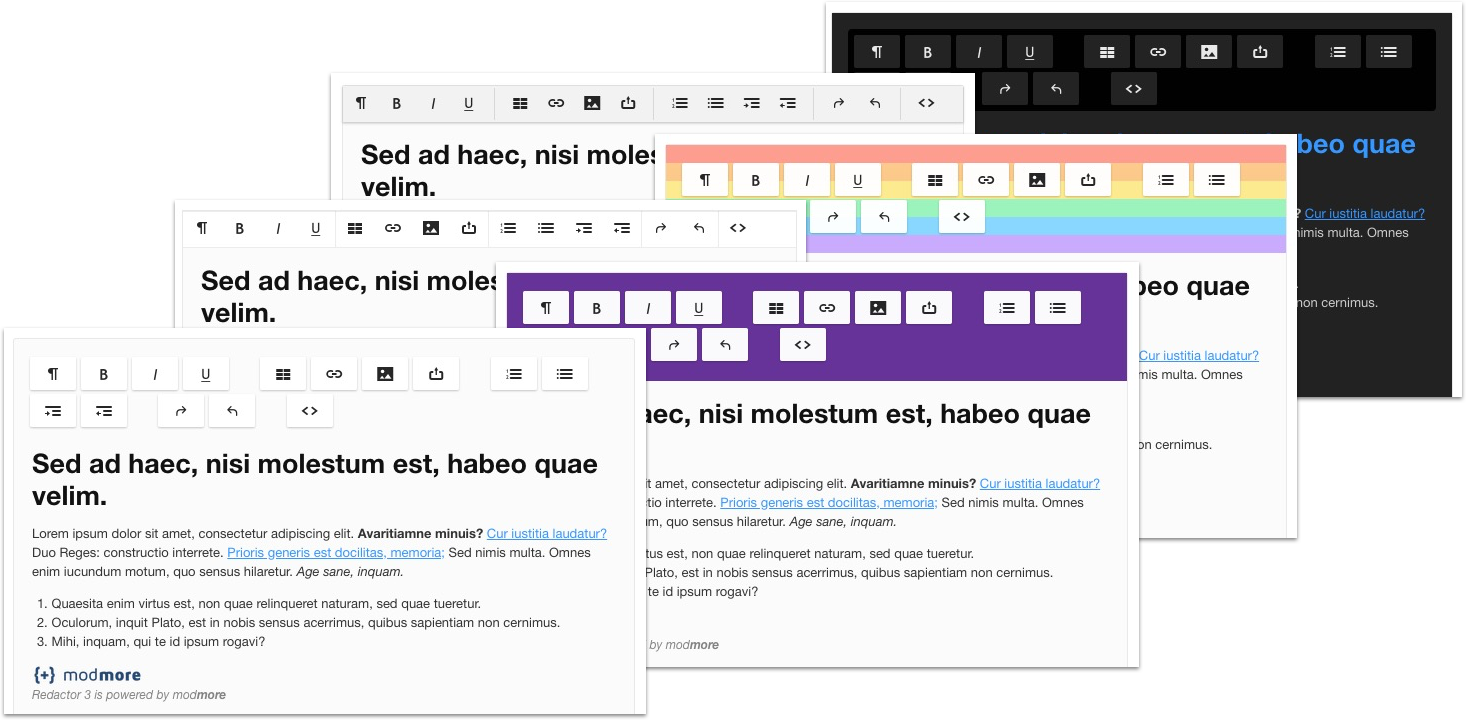1466x720 pixels.
Task: Click the link icon in the rainbow toolbar
Action: (x=986, y=180)
